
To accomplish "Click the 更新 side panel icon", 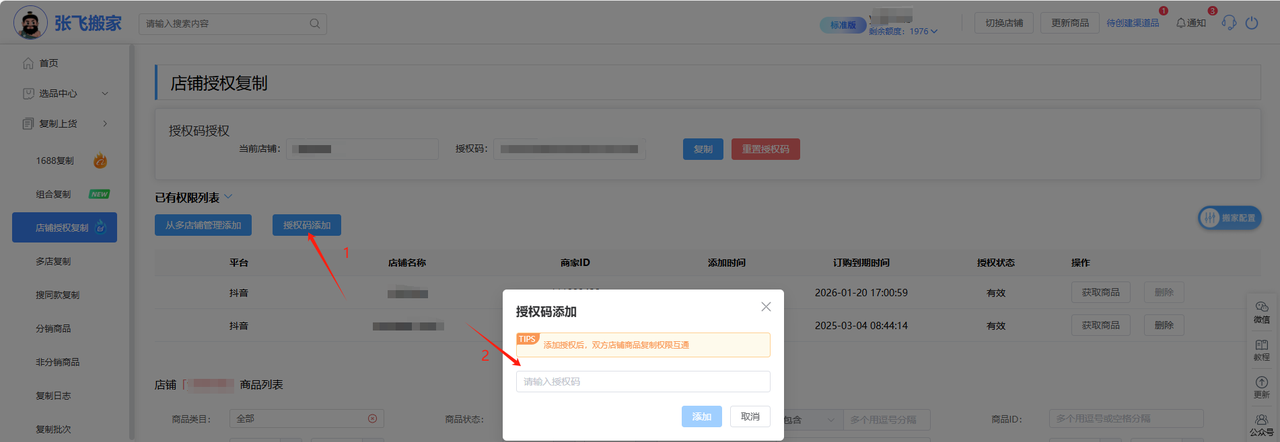I will (x=1261, y=388).
